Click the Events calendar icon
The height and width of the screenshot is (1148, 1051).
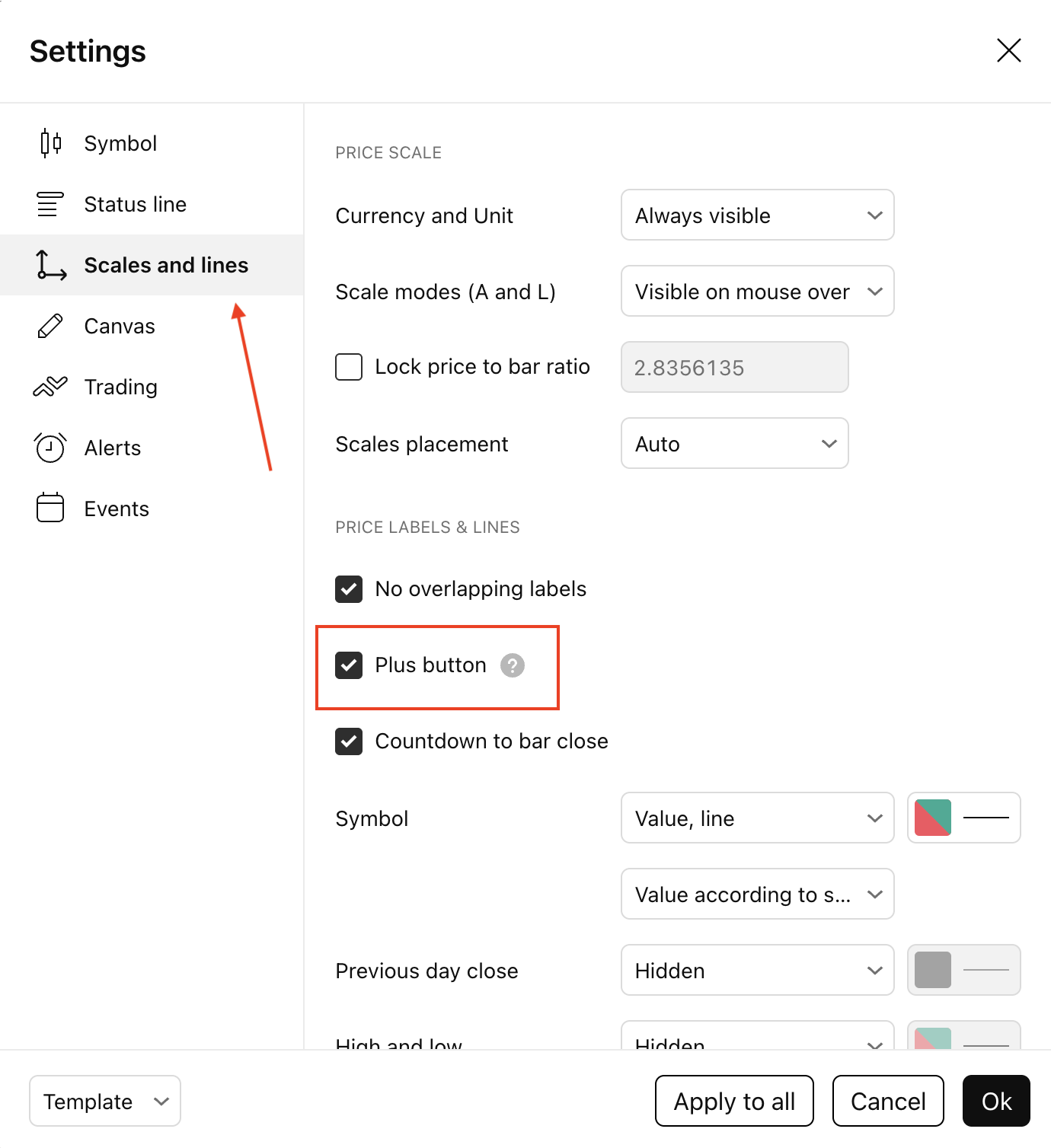50,508
